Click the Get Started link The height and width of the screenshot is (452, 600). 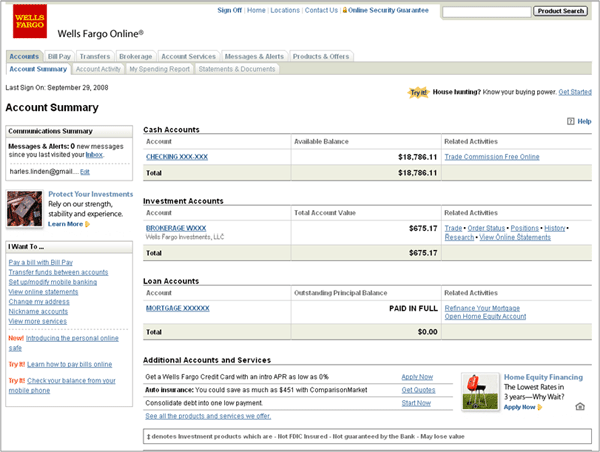(x=575, y=92)
